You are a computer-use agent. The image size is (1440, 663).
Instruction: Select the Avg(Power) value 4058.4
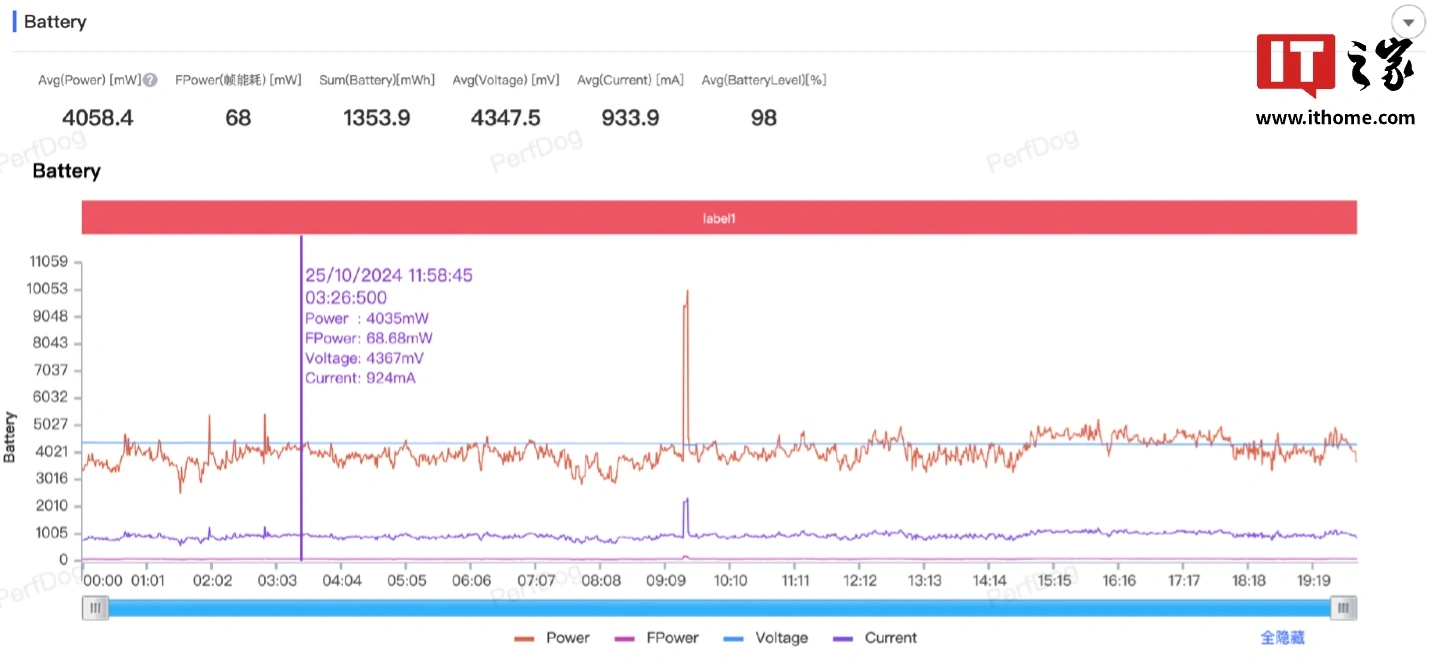(x=97, y=118)
